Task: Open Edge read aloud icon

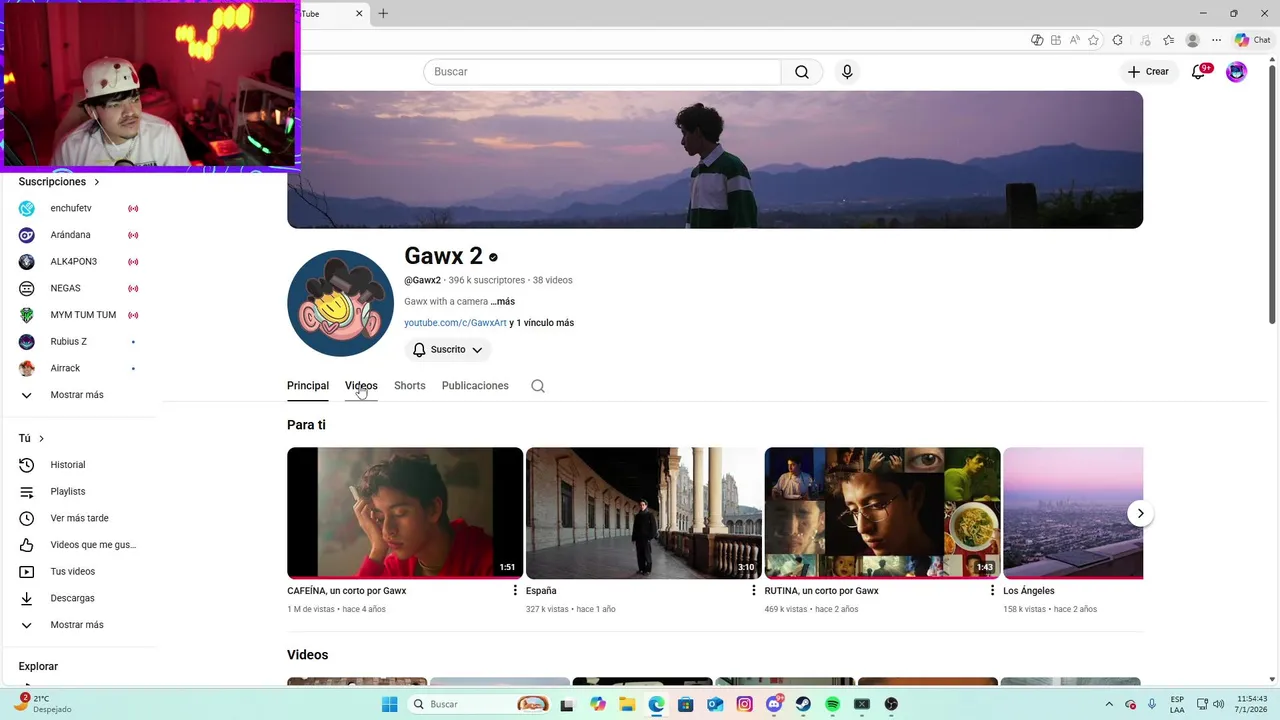Action: pyautogui.click(x=1074, y=40)
